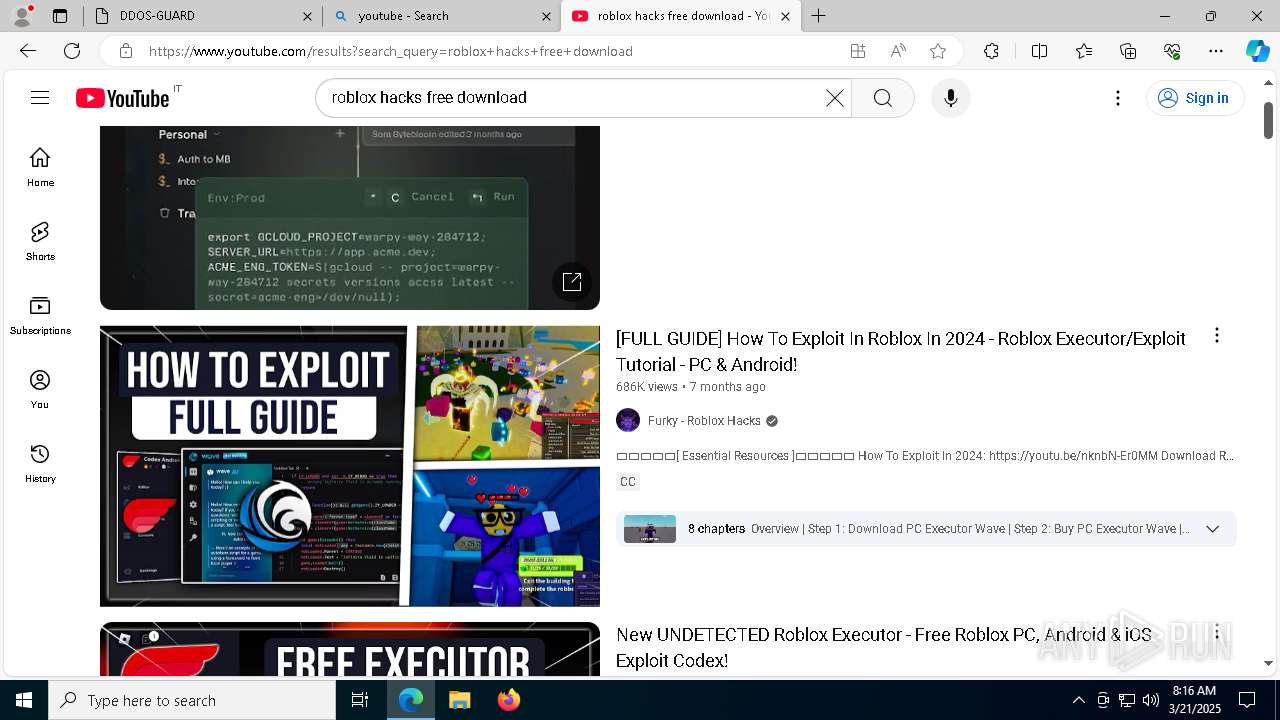Clear the search query with X
Viewport: 1280px width, 720px height.
pyautogui.click(x=834, y=98)
